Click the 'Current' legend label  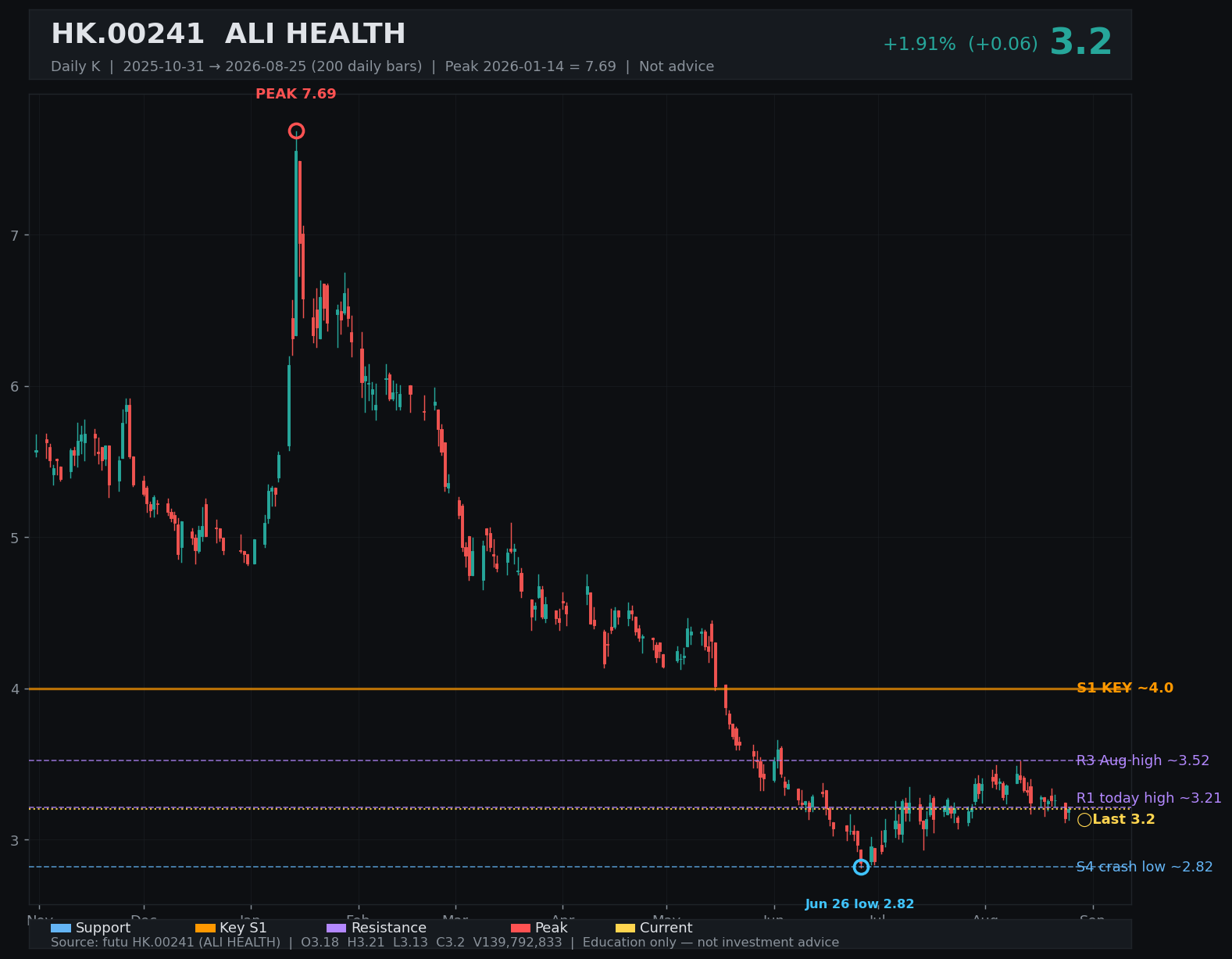(666, 928)
